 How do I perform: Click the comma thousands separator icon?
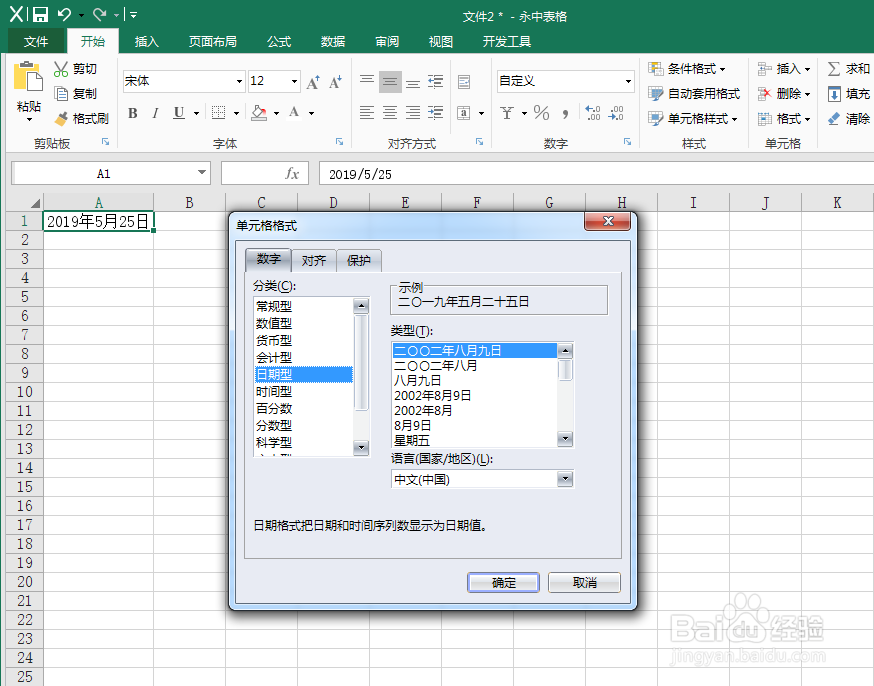point(566,113)
